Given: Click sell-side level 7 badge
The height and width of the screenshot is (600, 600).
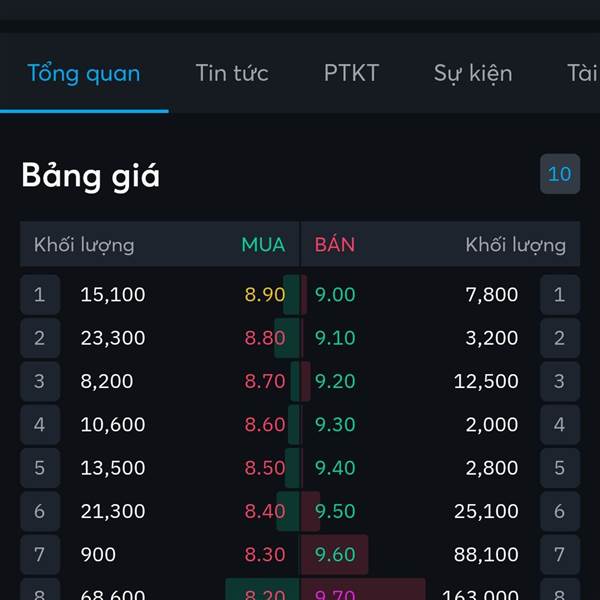Looking at the screenshot, I should [x=560, y=554].
